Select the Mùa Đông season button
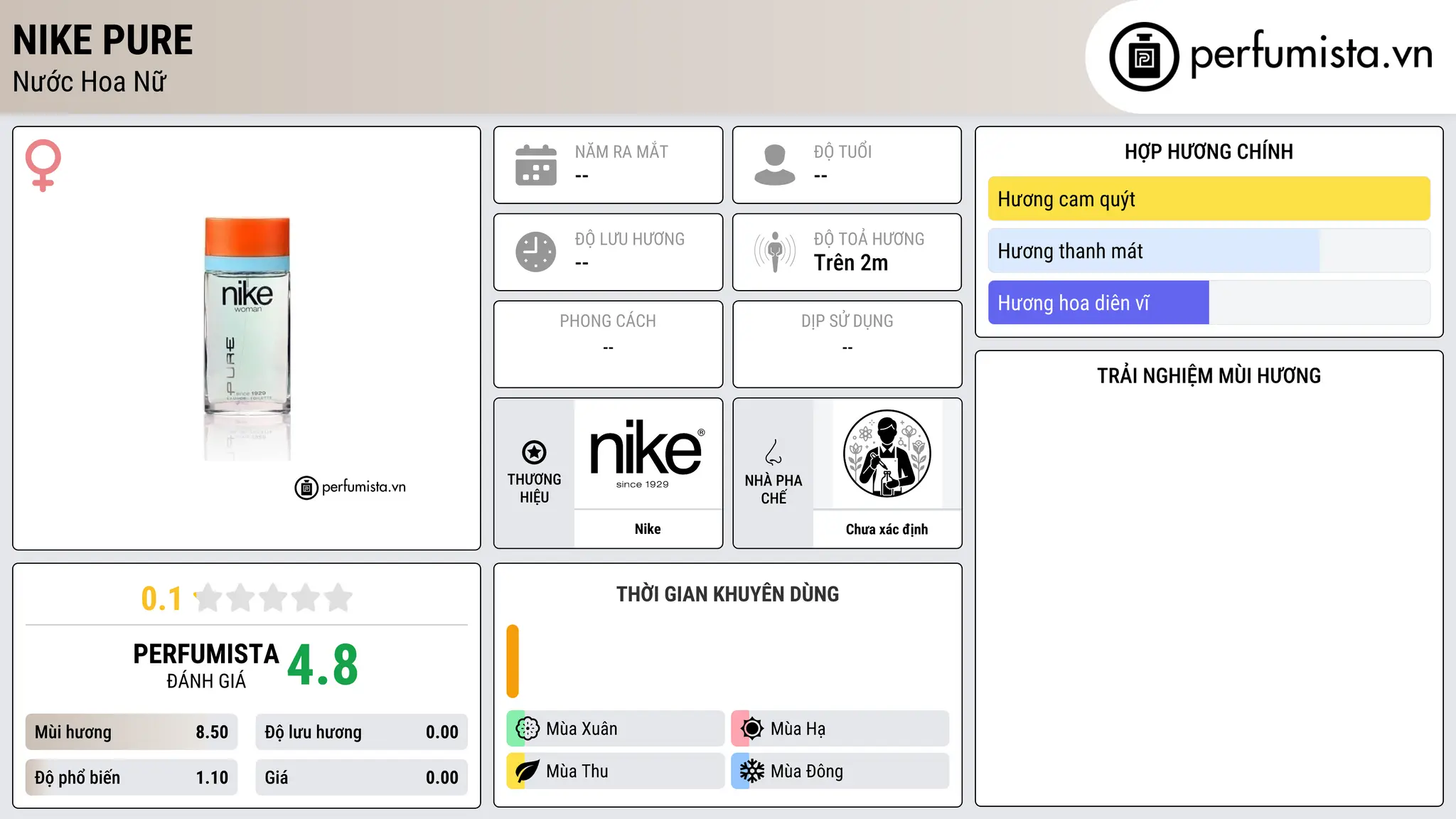Viewport: 1456px width, 819px height. tap(840, 771)
